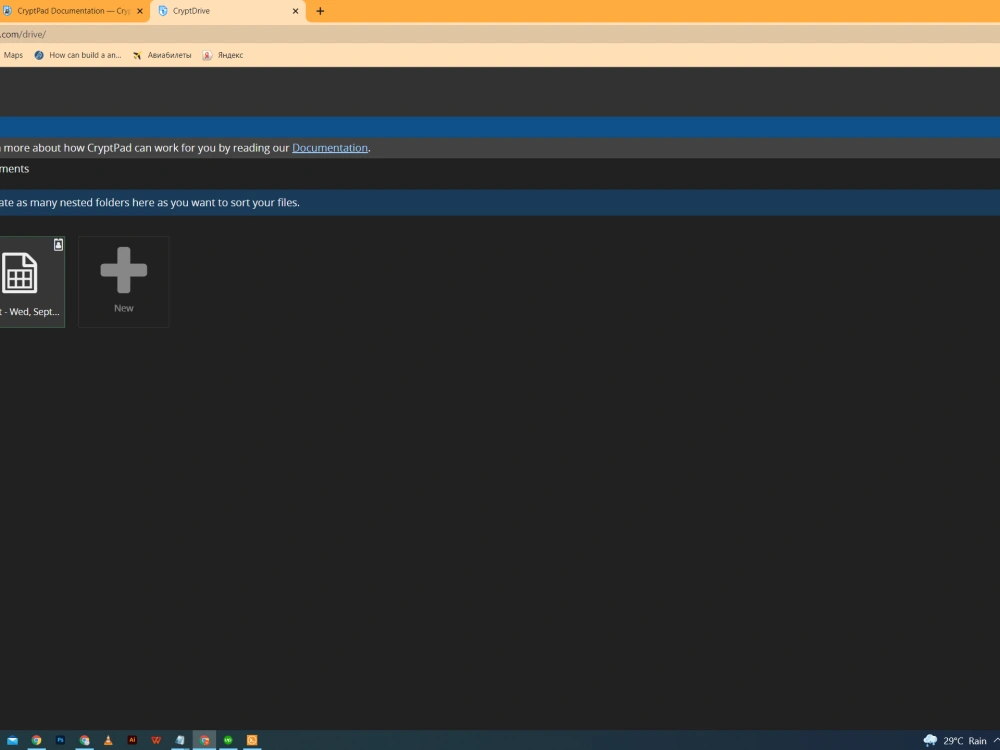Open a new browser tab with plus button
The width and height of the screenshot is (1000, 750).
click(x=320, y=11)
